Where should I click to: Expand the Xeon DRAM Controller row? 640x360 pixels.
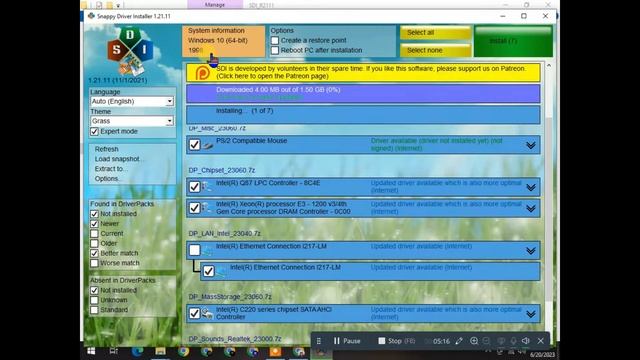531,209
